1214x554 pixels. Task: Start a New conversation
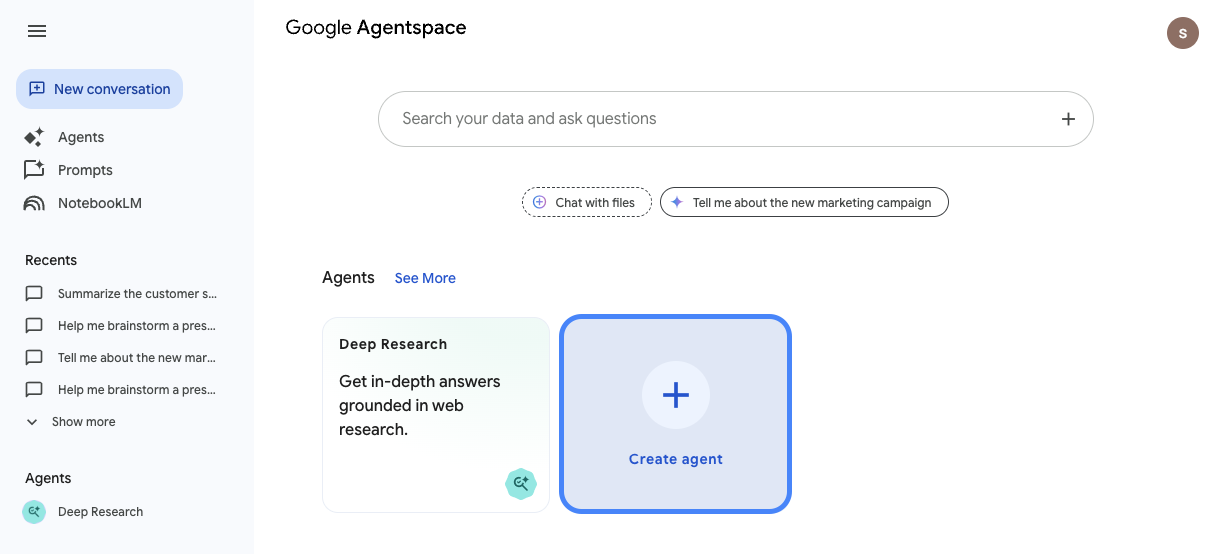[99, 89]
